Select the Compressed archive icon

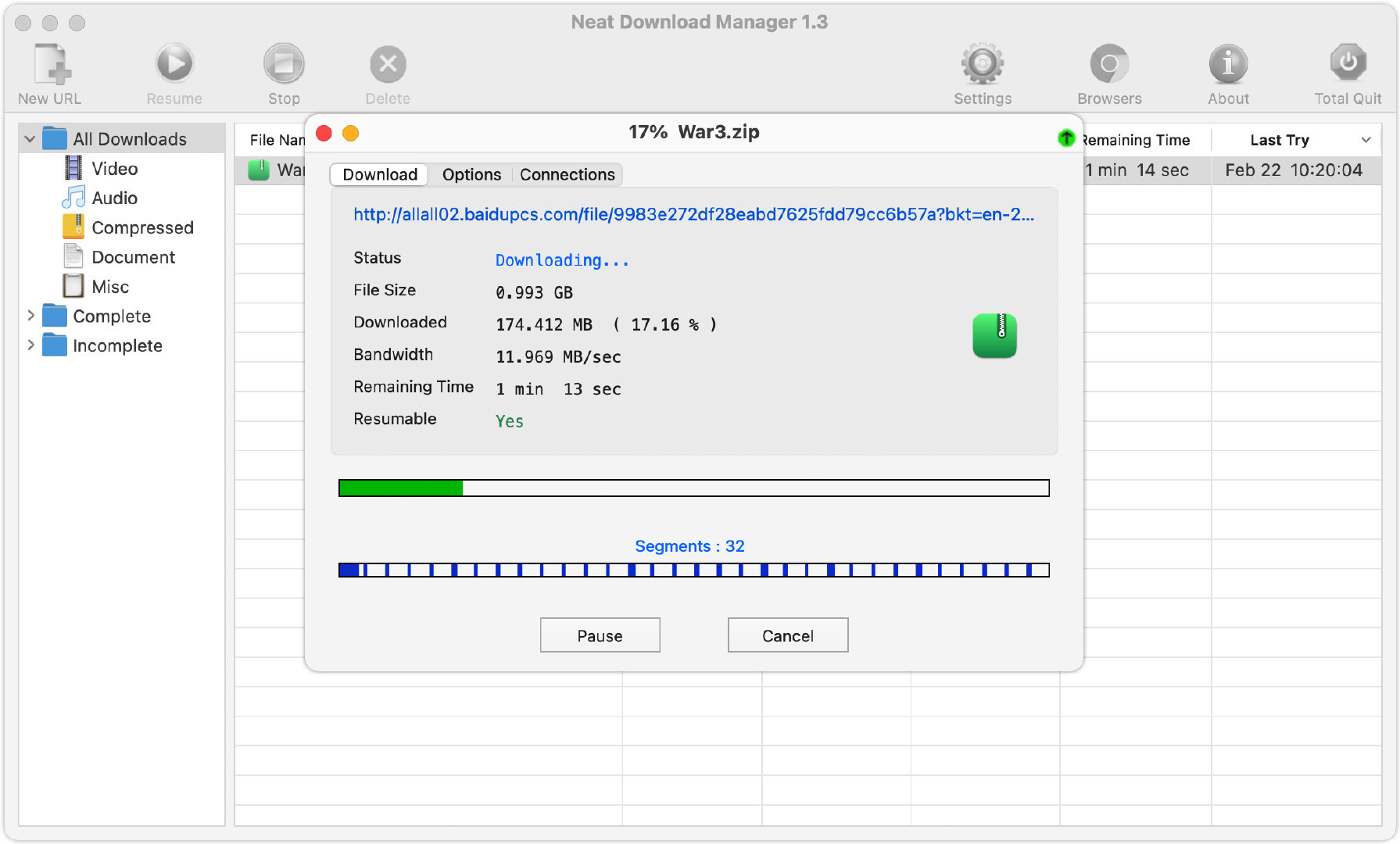73,227
